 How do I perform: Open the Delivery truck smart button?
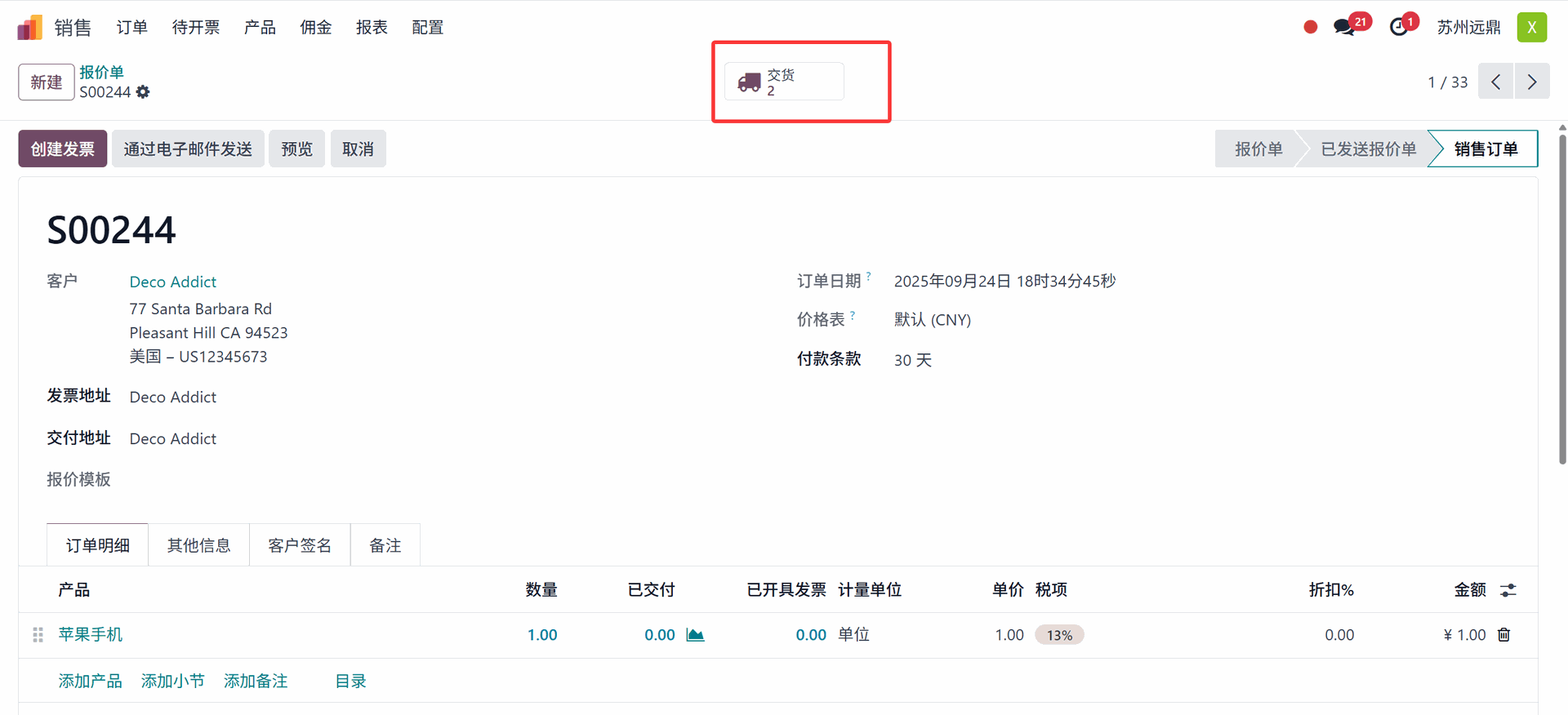point(783,82)
